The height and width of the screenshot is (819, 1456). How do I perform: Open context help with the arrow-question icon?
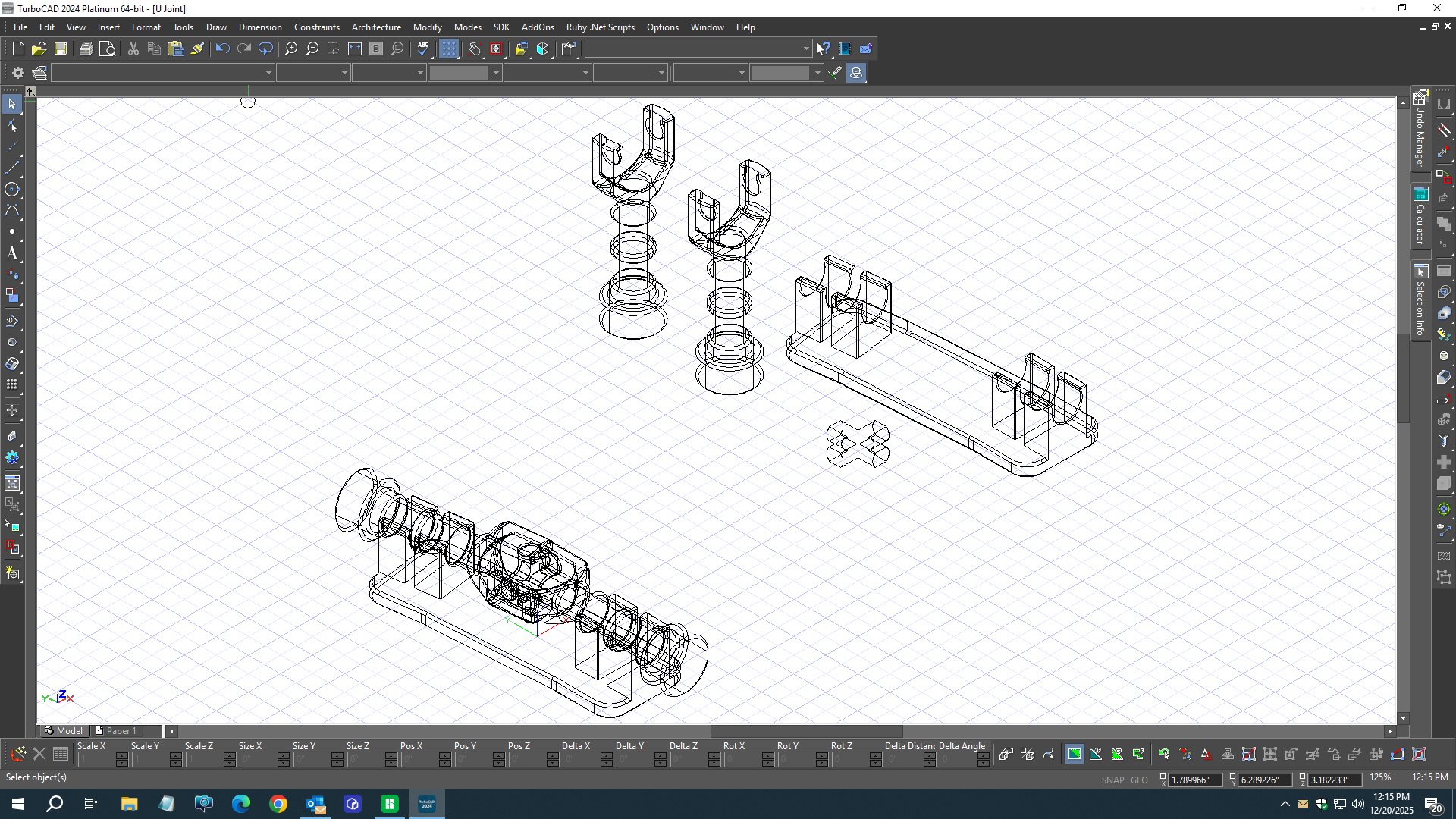pyautogui.click(x=824, y=49)
